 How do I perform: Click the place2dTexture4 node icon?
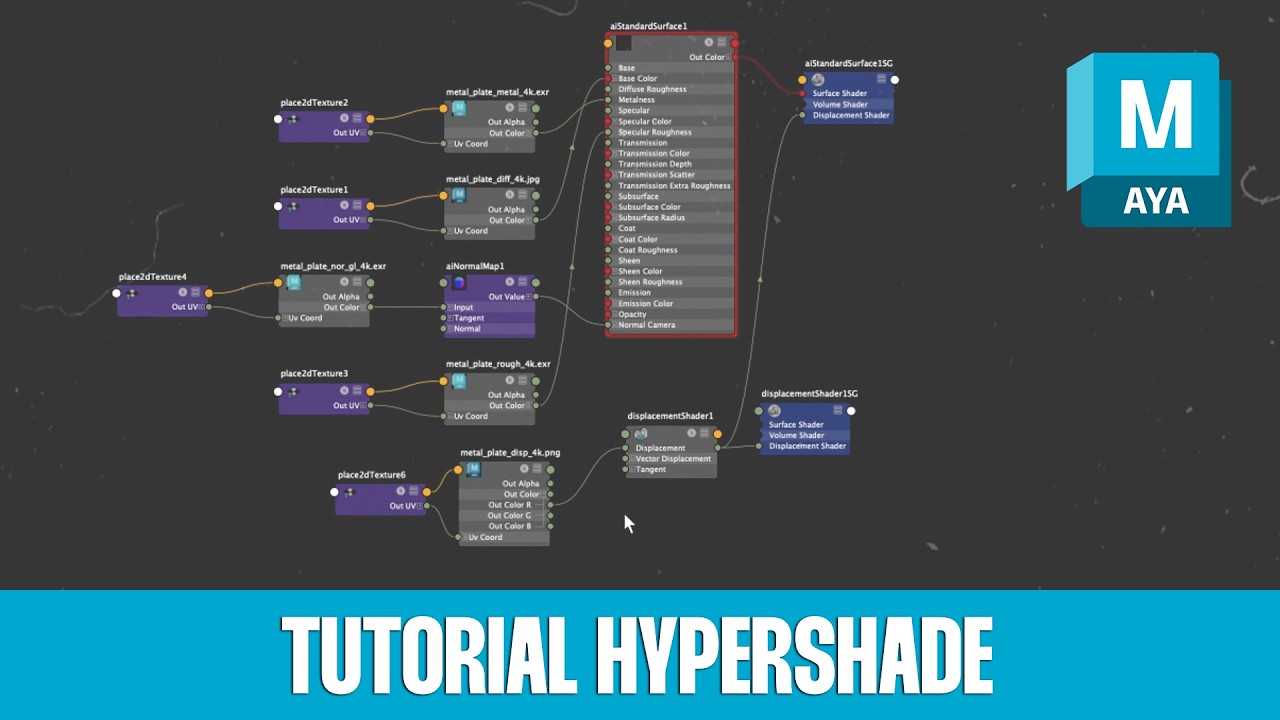click(x=131, y=293)
